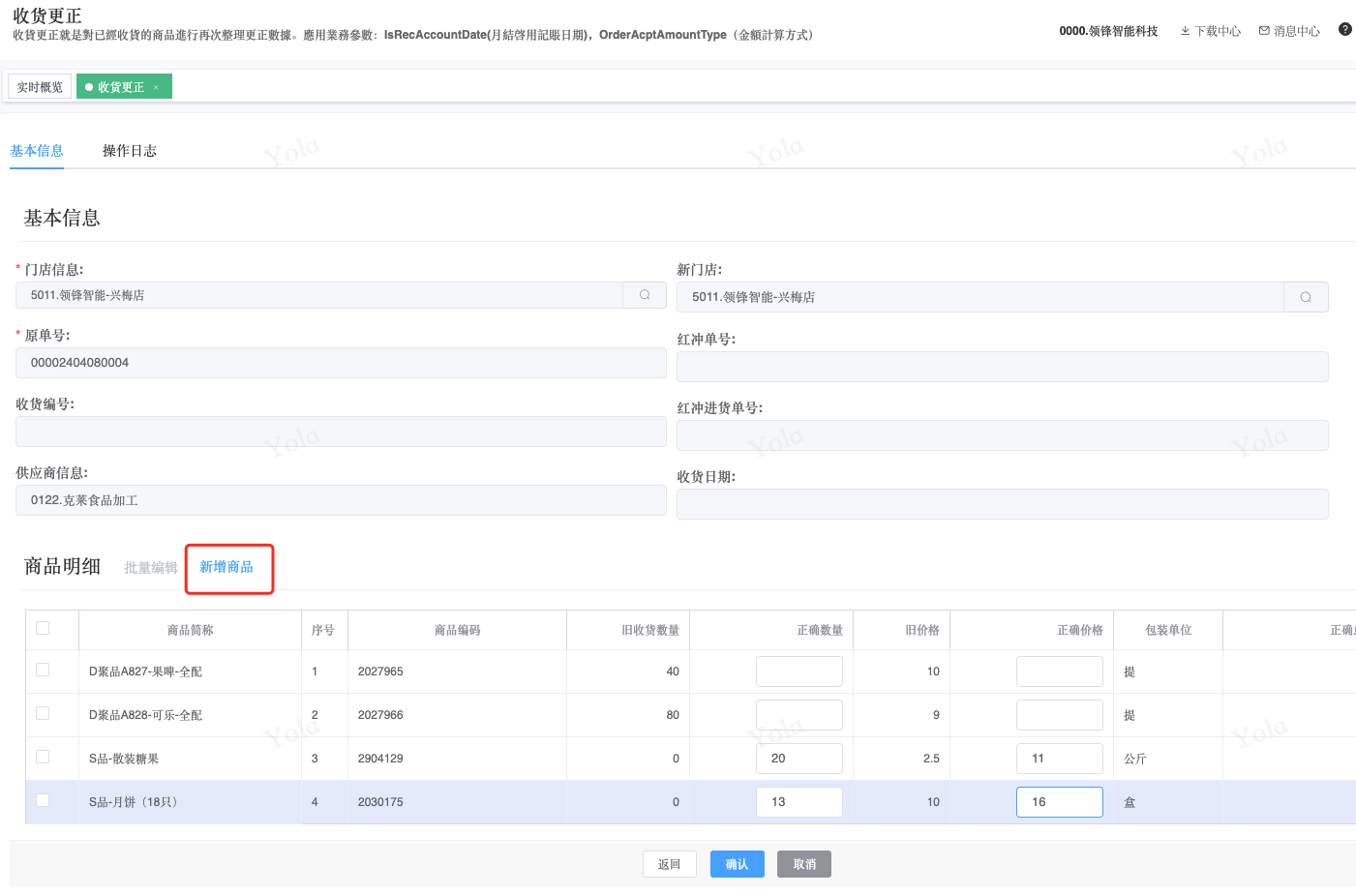Open the 实时概览 page tab
Viewport: 1356px width, 896px height.
[x=40, y=87]
